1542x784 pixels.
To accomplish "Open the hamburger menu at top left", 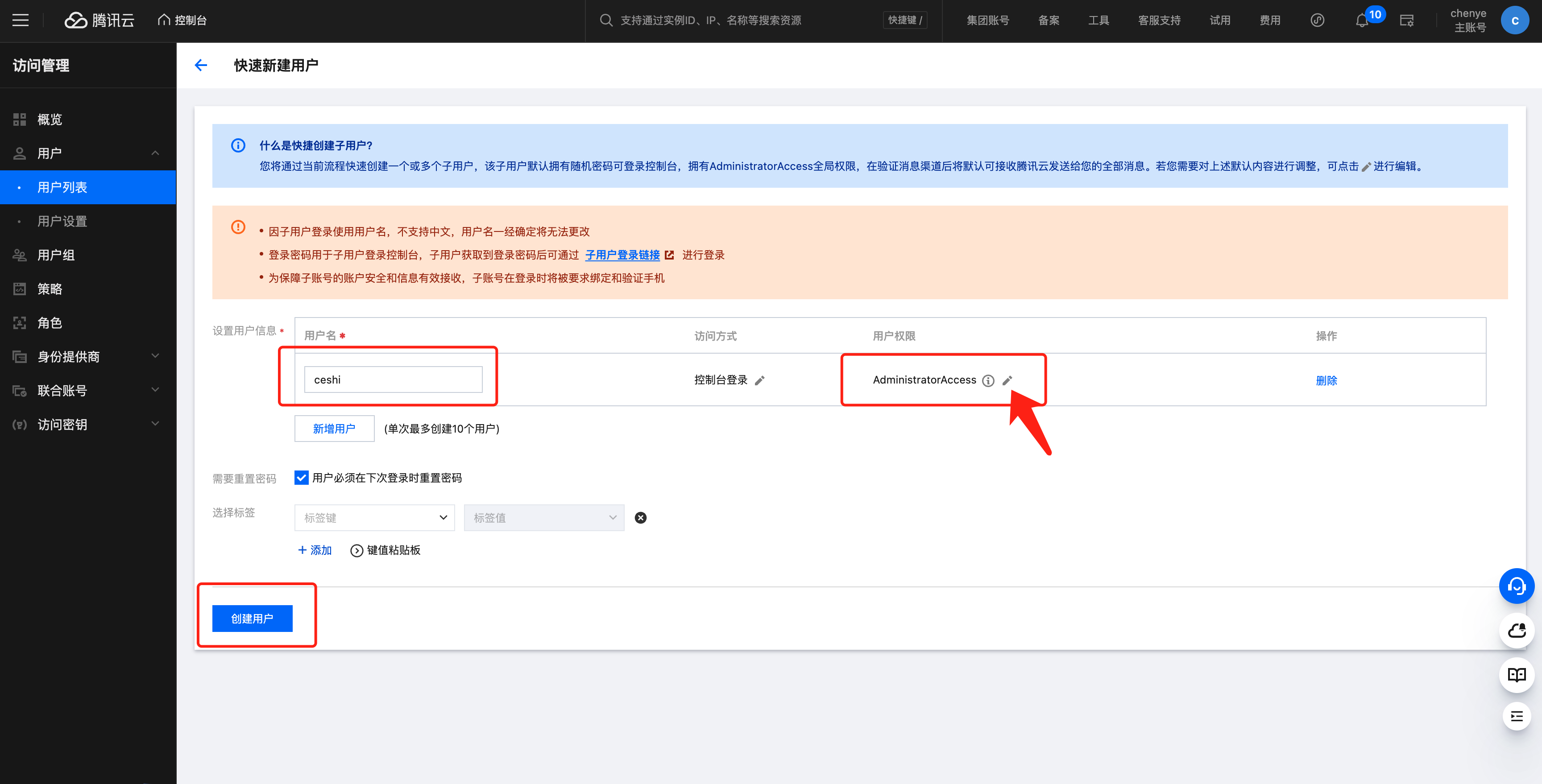I will coord(21,21).
